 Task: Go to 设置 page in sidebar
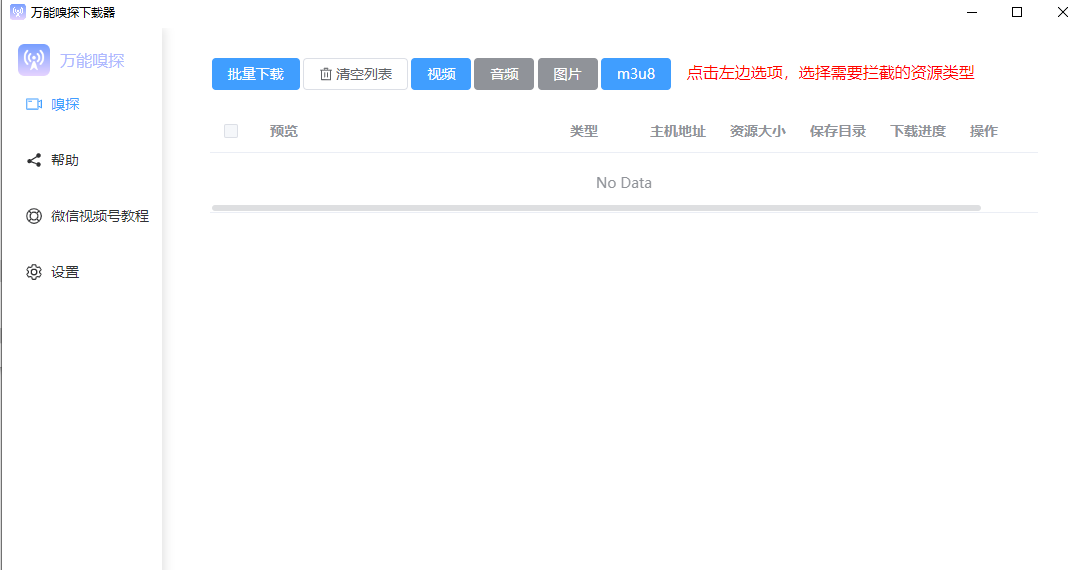click(65, 272)
